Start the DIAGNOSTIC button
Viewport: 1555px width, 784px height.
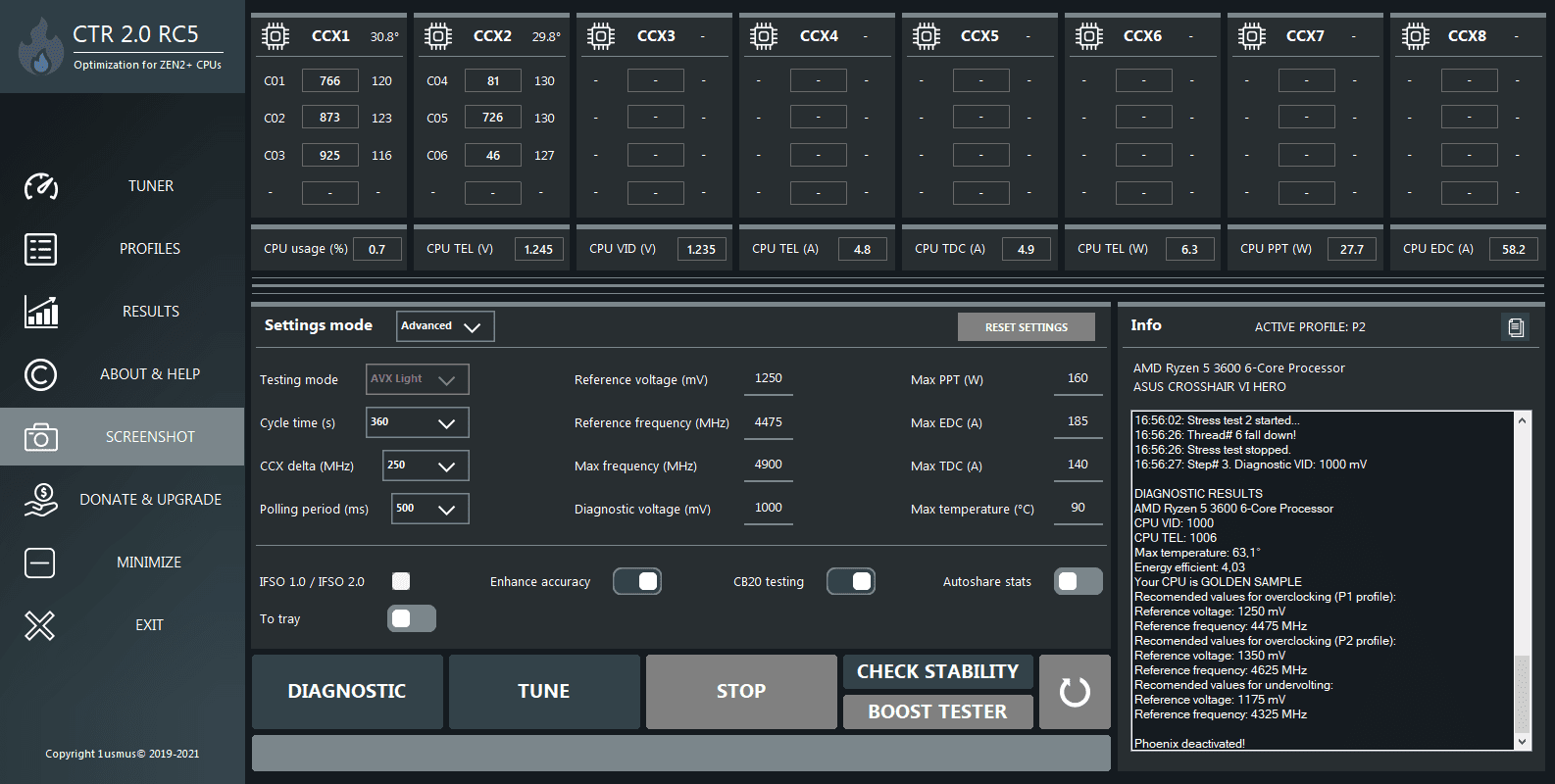[x=347, y=692]
